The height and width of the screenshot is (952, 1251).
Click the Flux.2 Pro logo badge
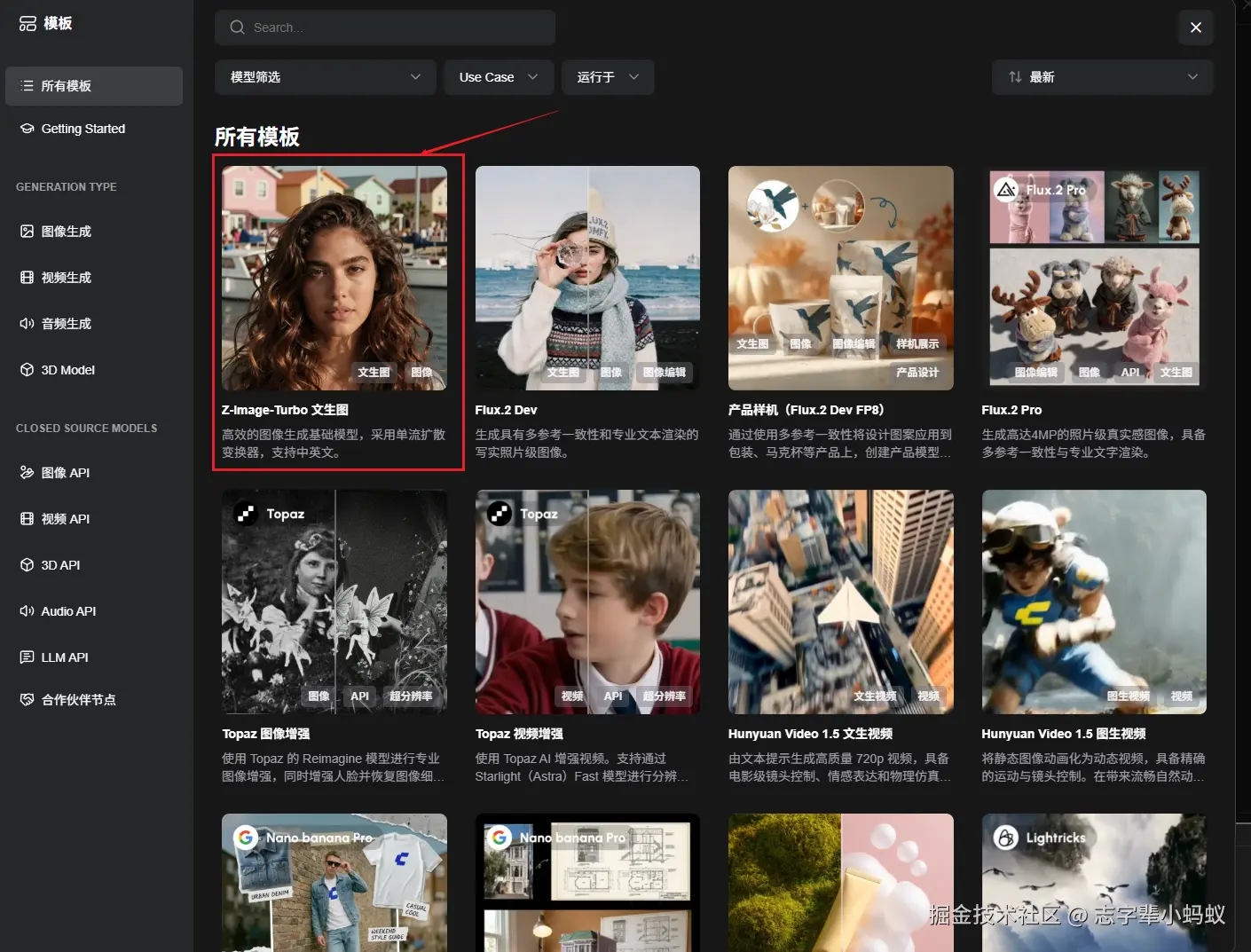[1006, 190]
